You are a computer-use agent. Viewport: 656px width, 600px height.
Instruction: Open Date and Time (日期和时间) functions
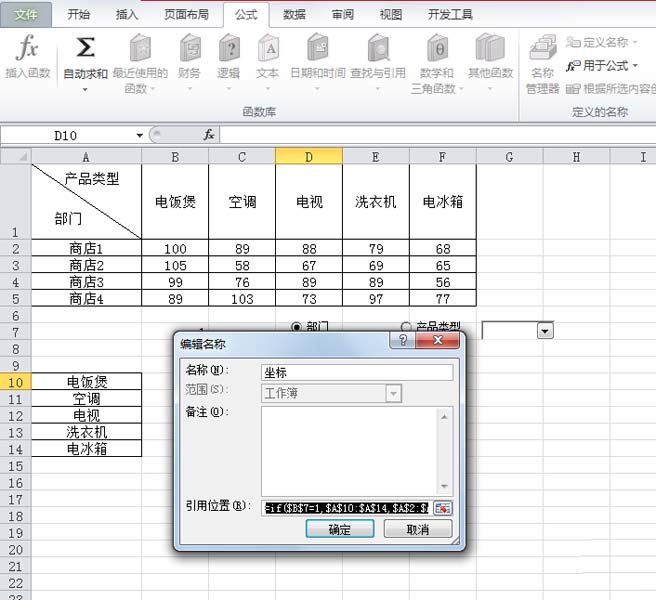(x=318, y=63)
